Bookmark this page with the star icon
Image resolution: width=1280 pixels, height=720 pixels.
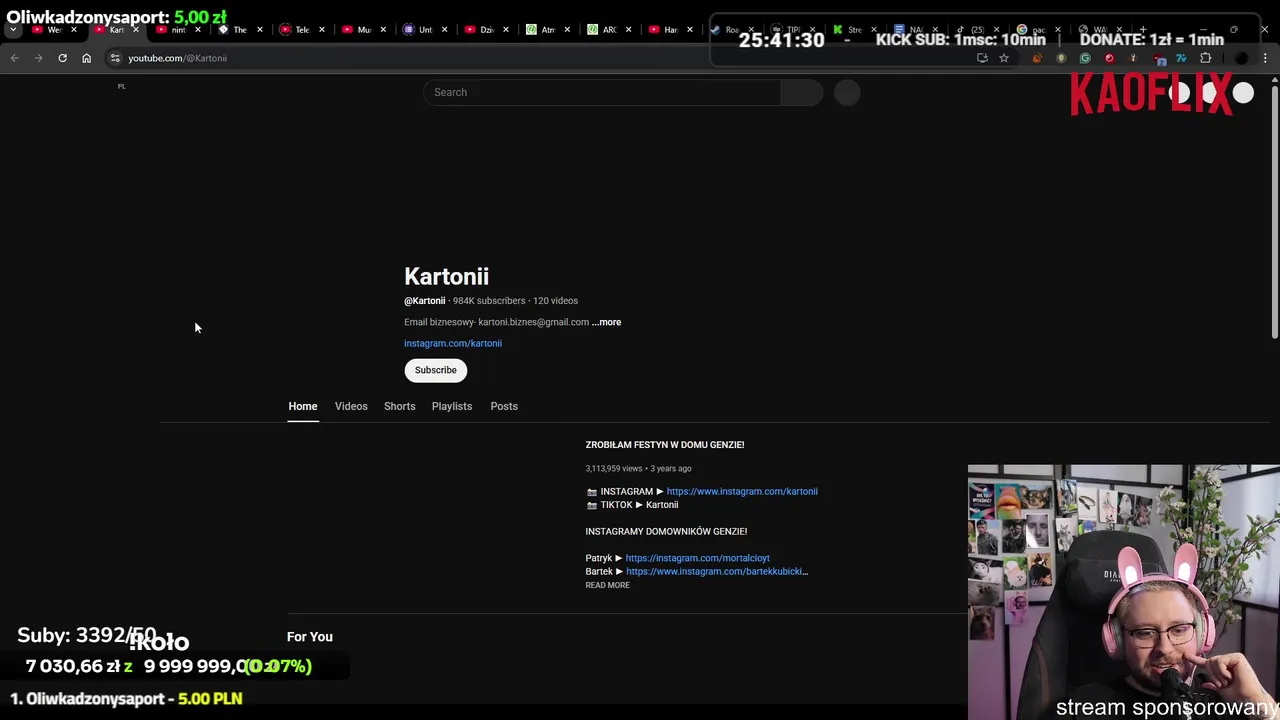(x=1004, y=58)
